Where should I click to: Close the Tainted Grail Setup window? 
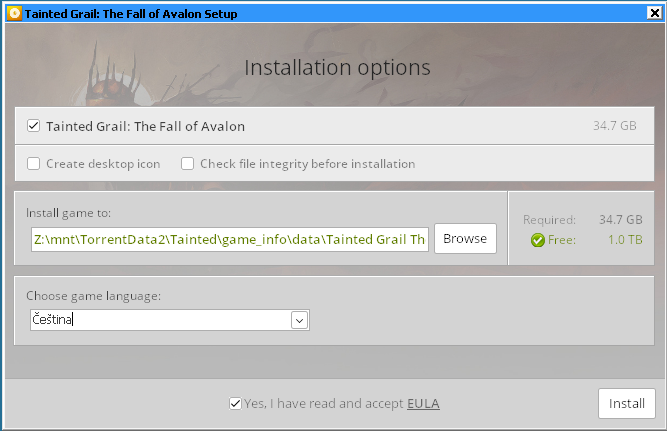654,12
